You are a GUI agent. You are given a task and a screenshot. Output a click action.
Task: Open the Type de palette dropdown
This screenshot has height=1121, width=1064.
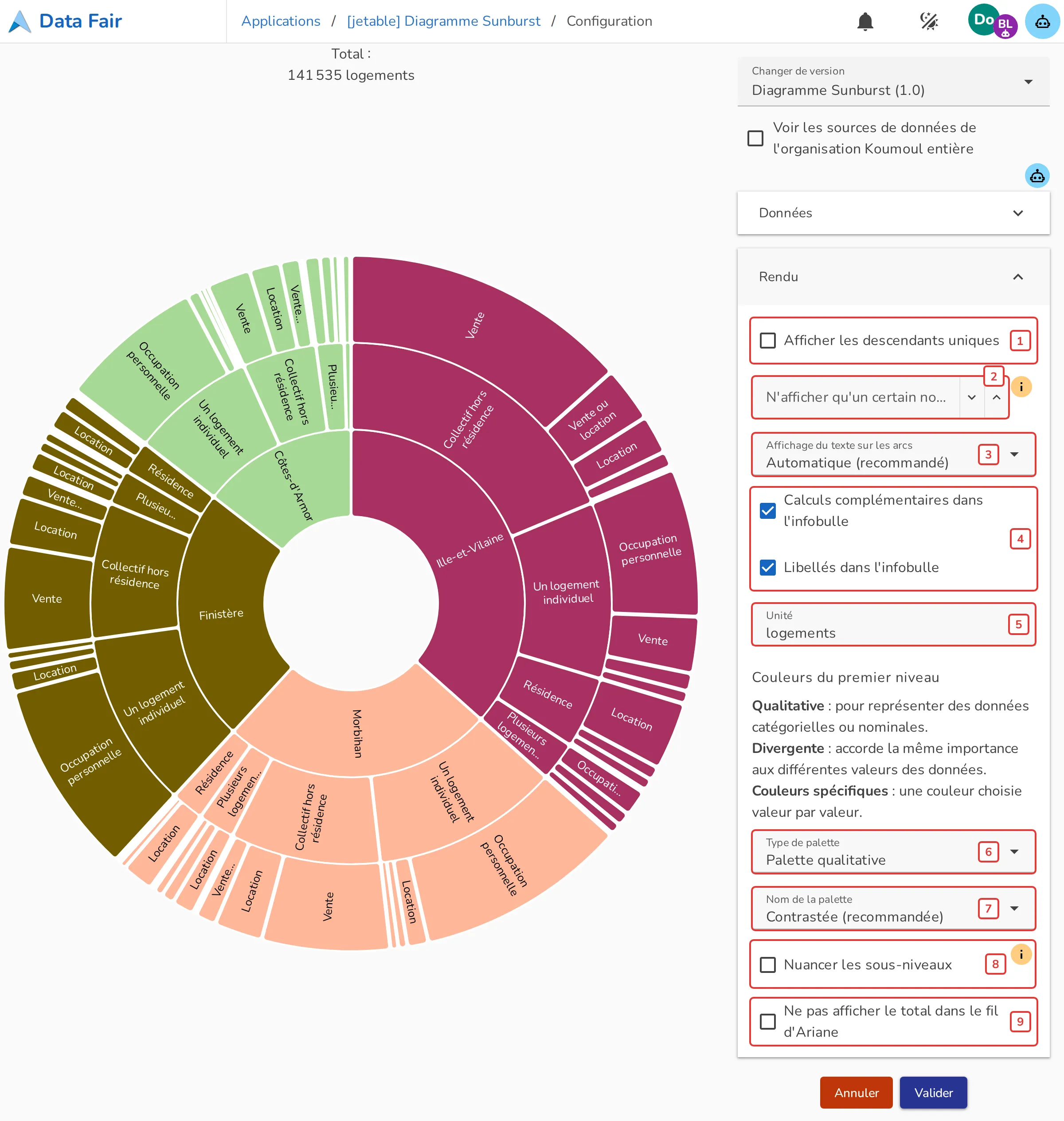pos(893,851)
